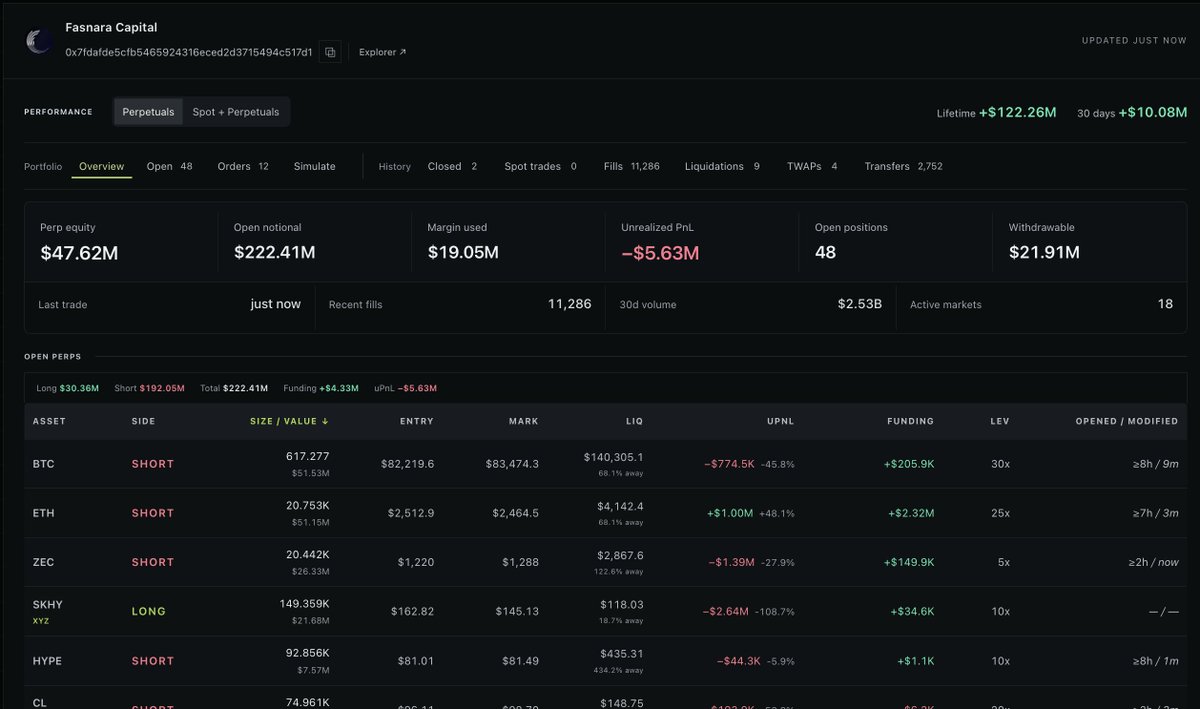Click the XYZ tag under SKHY

[41, 621]
